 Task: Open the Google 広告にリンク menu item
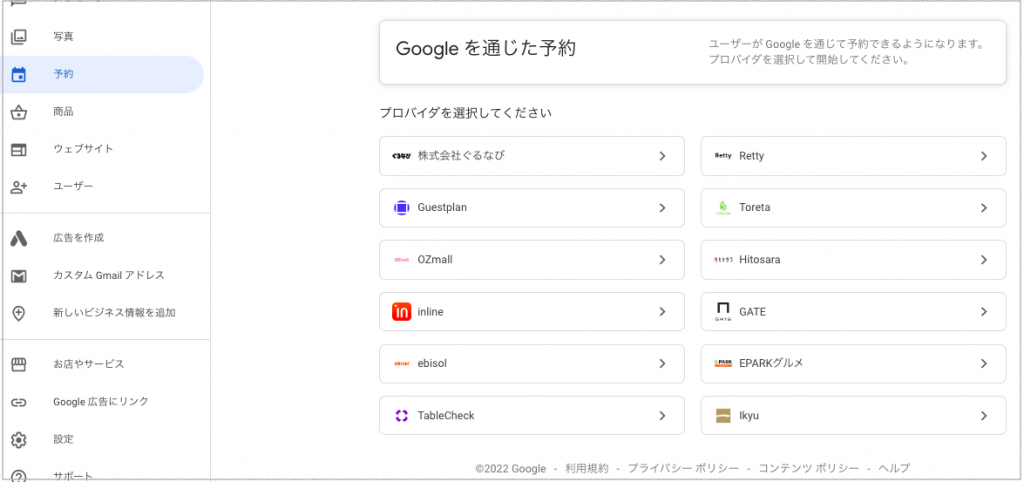coord(103,402)
